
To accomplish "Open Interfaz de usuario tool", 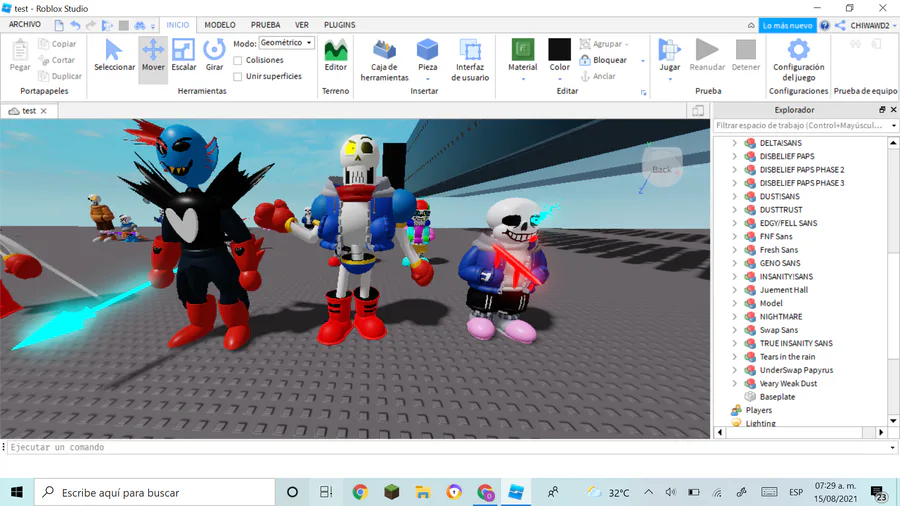I will tap(470, 61).
